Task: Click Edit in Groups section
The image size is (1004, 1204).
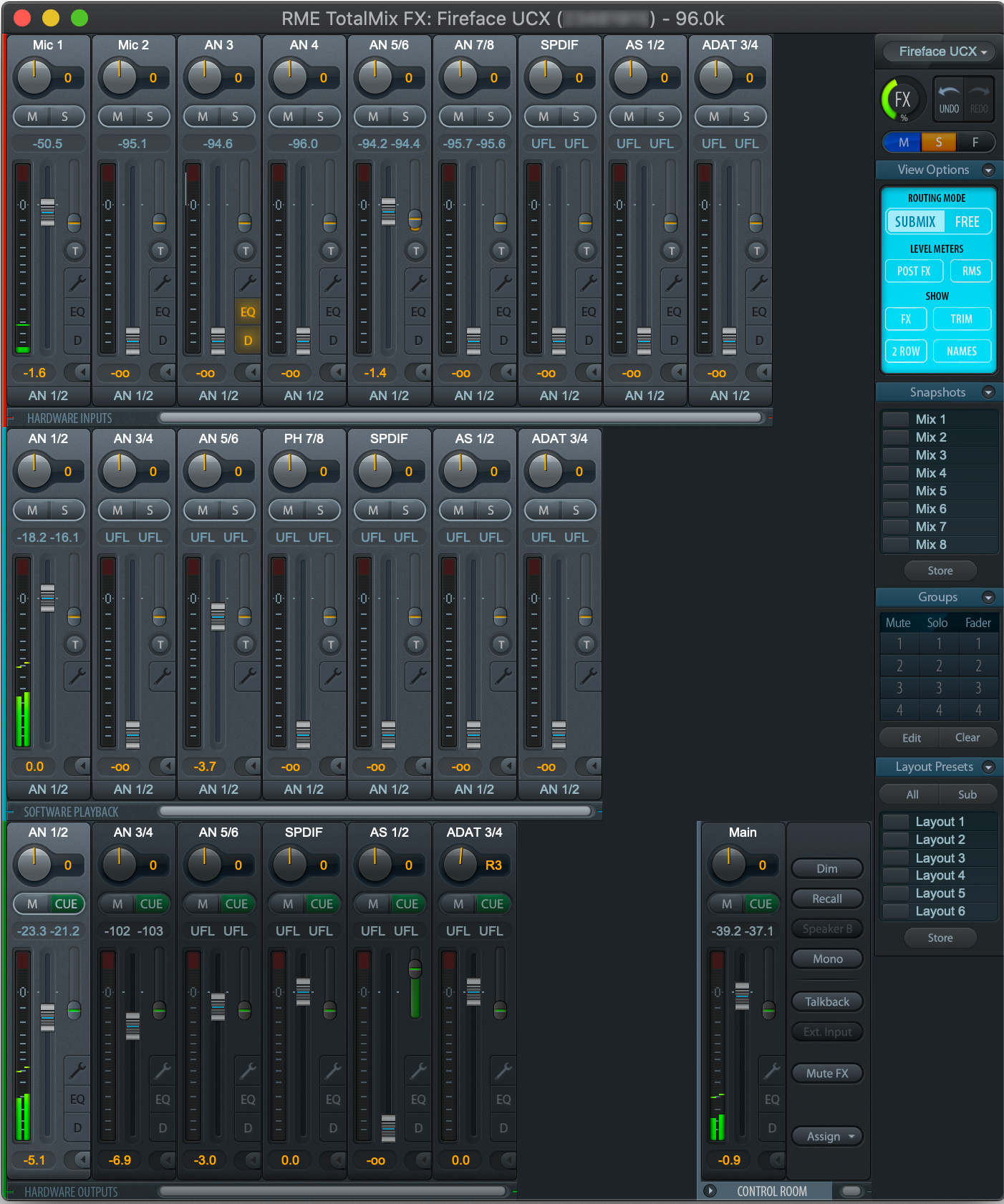Action: pos(911,738)
